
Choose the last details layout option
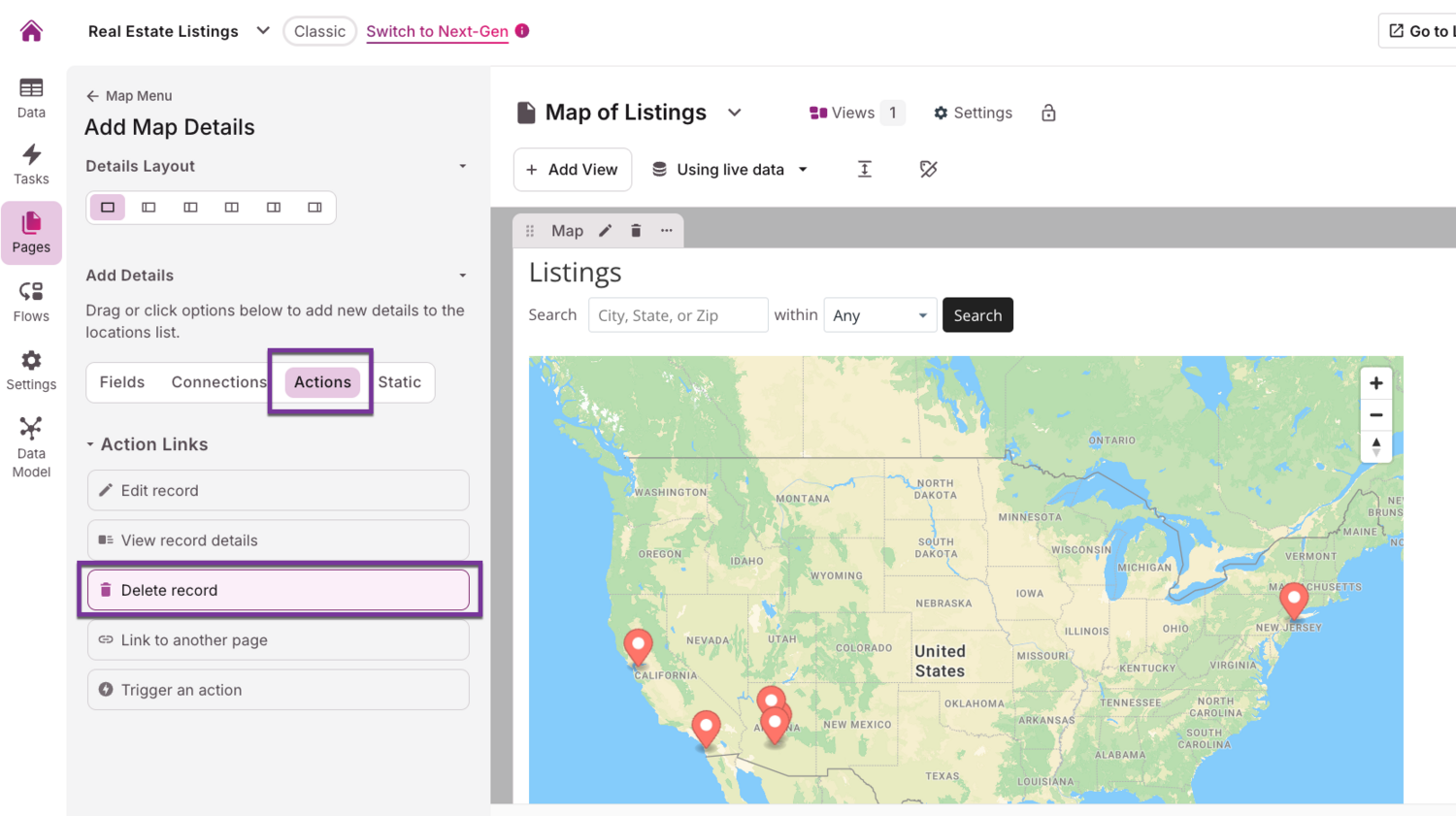[314, 208]
